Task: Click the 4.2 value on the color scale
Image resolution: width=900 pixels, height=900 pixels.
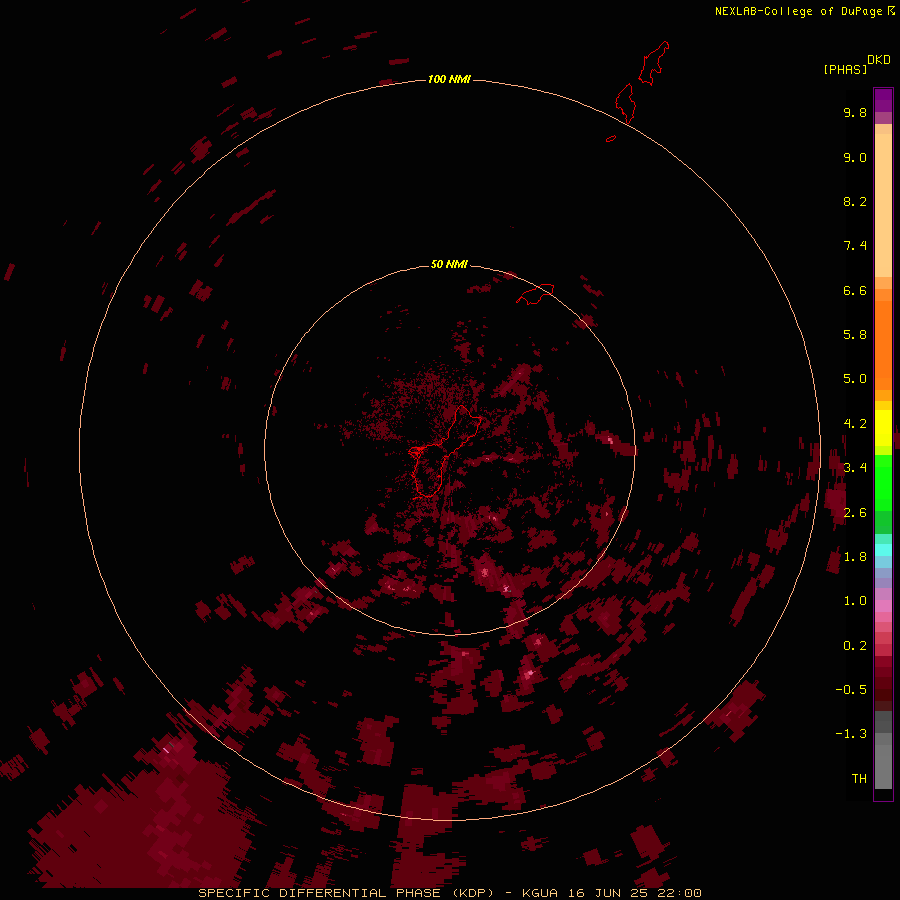Action: pos(855,424)
